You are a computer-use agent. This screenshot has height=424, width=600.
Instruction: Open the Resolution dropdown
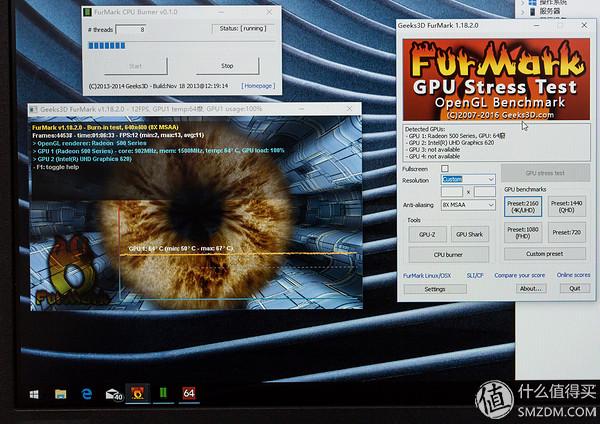pyautogui.click(x=468, y=179)
